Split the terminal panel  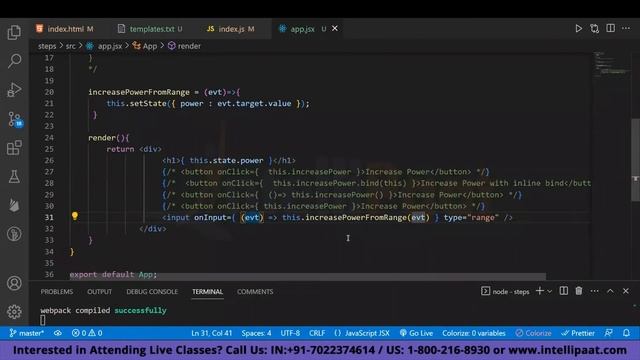pos(564,291)
